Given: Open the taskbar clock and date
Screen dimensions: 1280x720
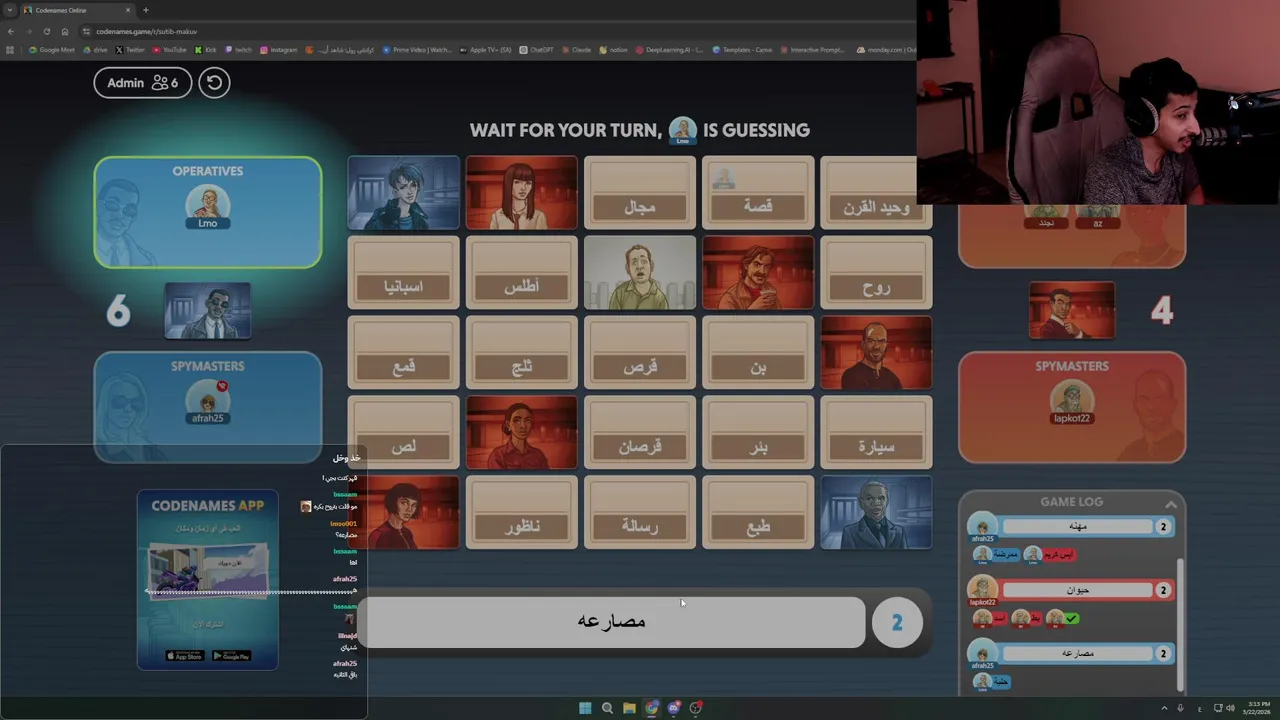Looking at the screenshot, I should (x=1256, y=708).
